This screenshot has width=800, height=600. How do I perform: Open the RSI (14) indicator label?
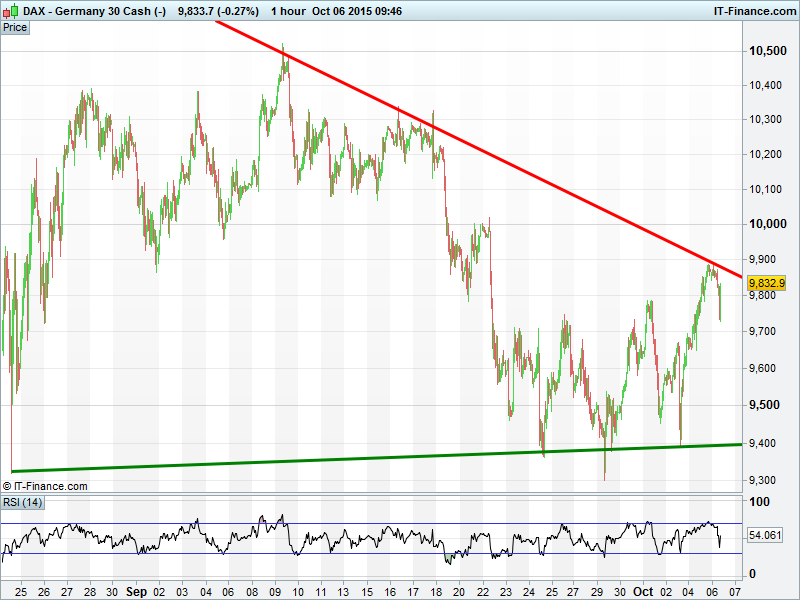click(22, 503)
